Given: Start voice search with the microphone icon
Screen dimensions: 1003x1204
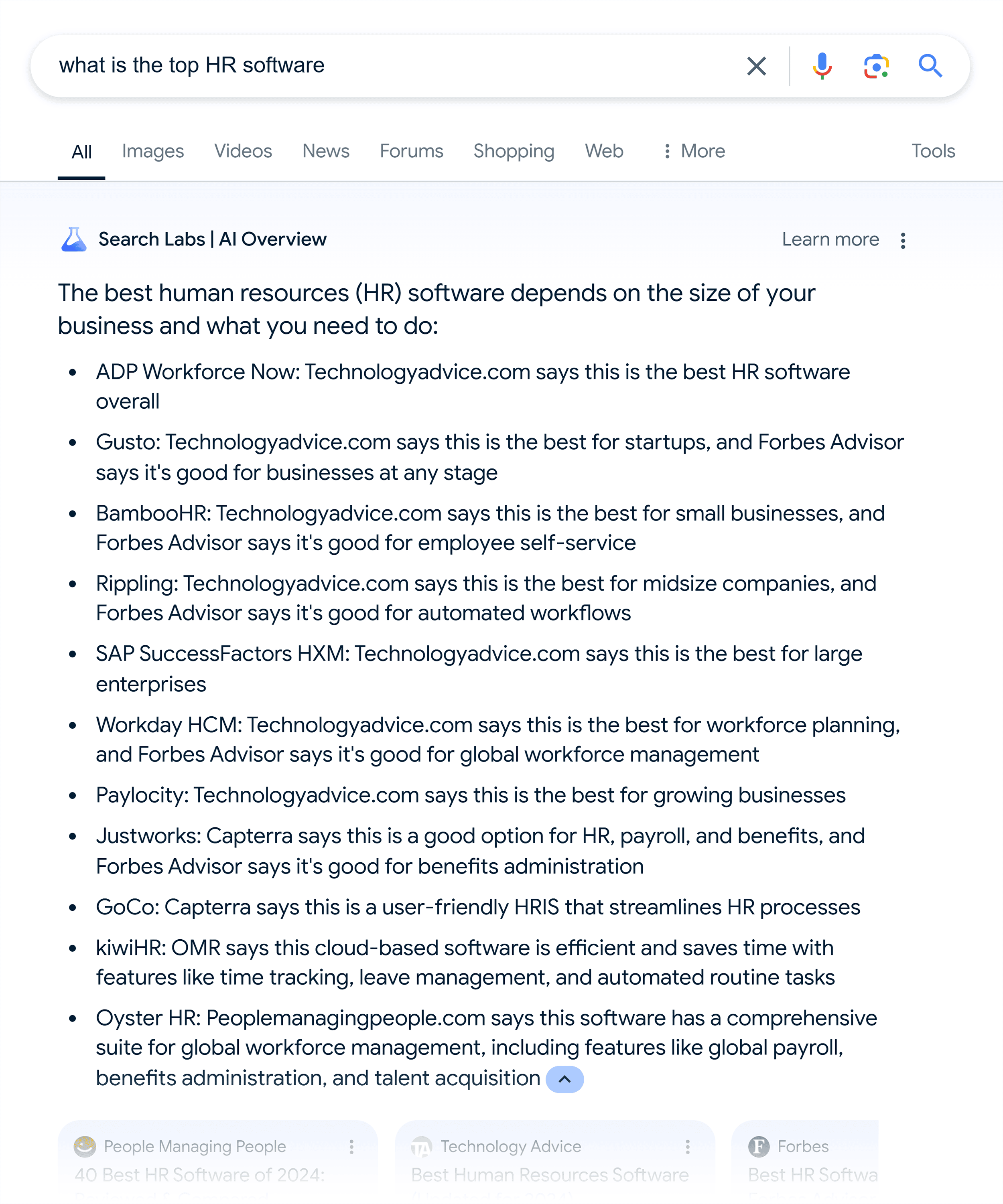Looking at the screenshot, I should 821,66.
